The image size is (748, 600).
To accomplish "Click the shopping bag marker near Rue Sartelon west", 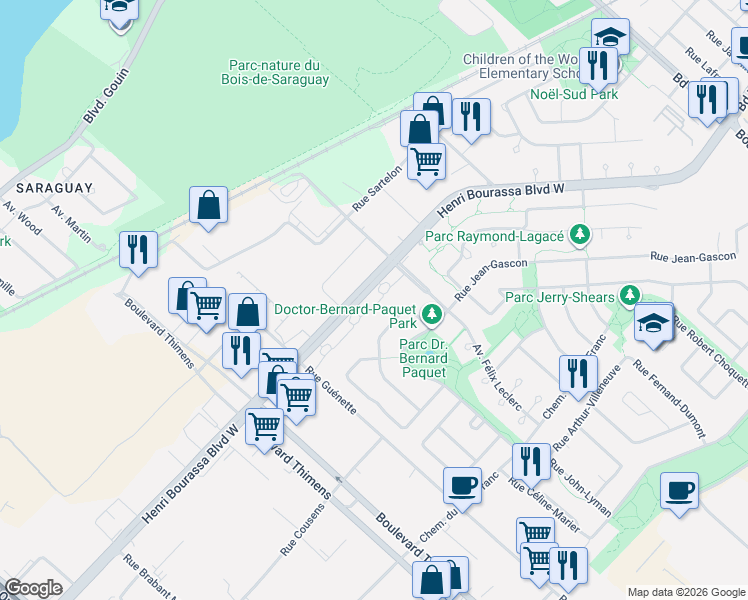I will (208, 206).
